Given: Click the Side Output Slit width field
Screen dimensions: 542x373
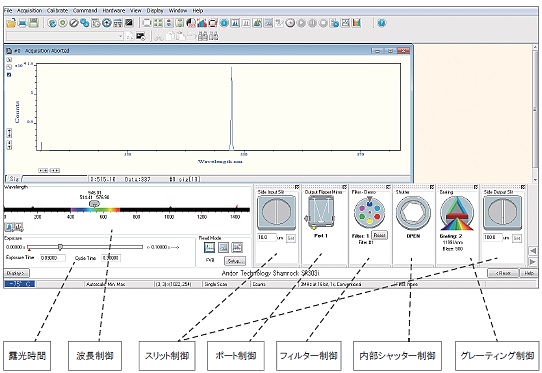Looking at the screenshot, I should [493, 238].
